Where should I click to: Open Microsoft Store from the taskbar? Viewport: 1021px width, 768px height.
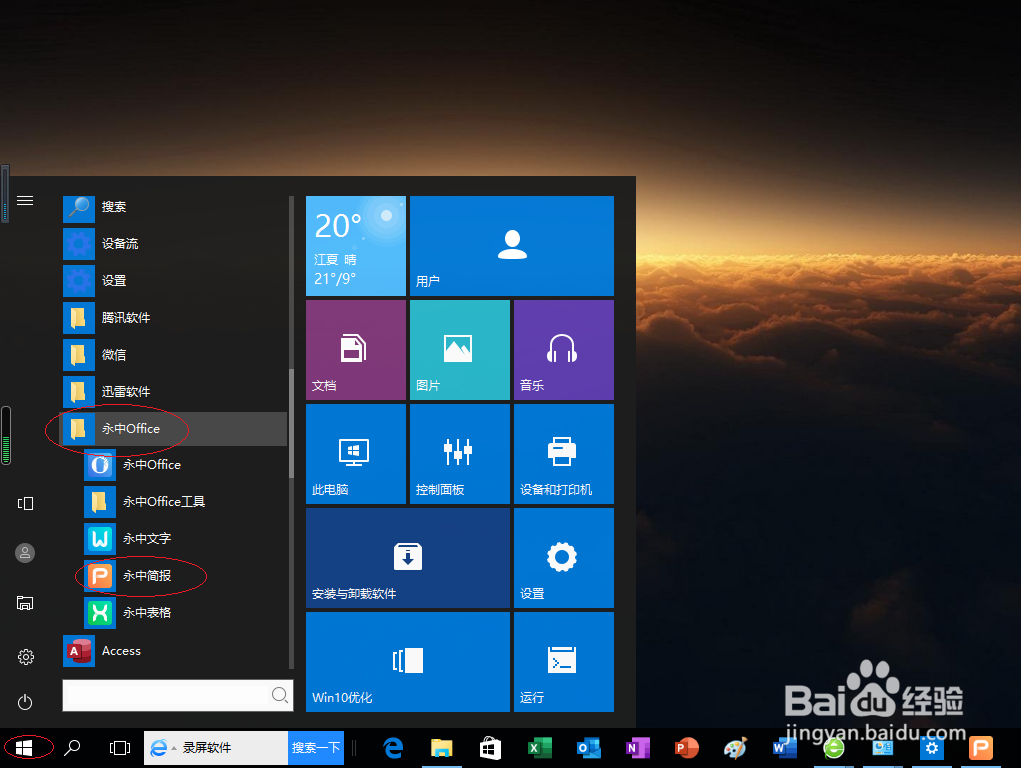[x=490, y=748]
